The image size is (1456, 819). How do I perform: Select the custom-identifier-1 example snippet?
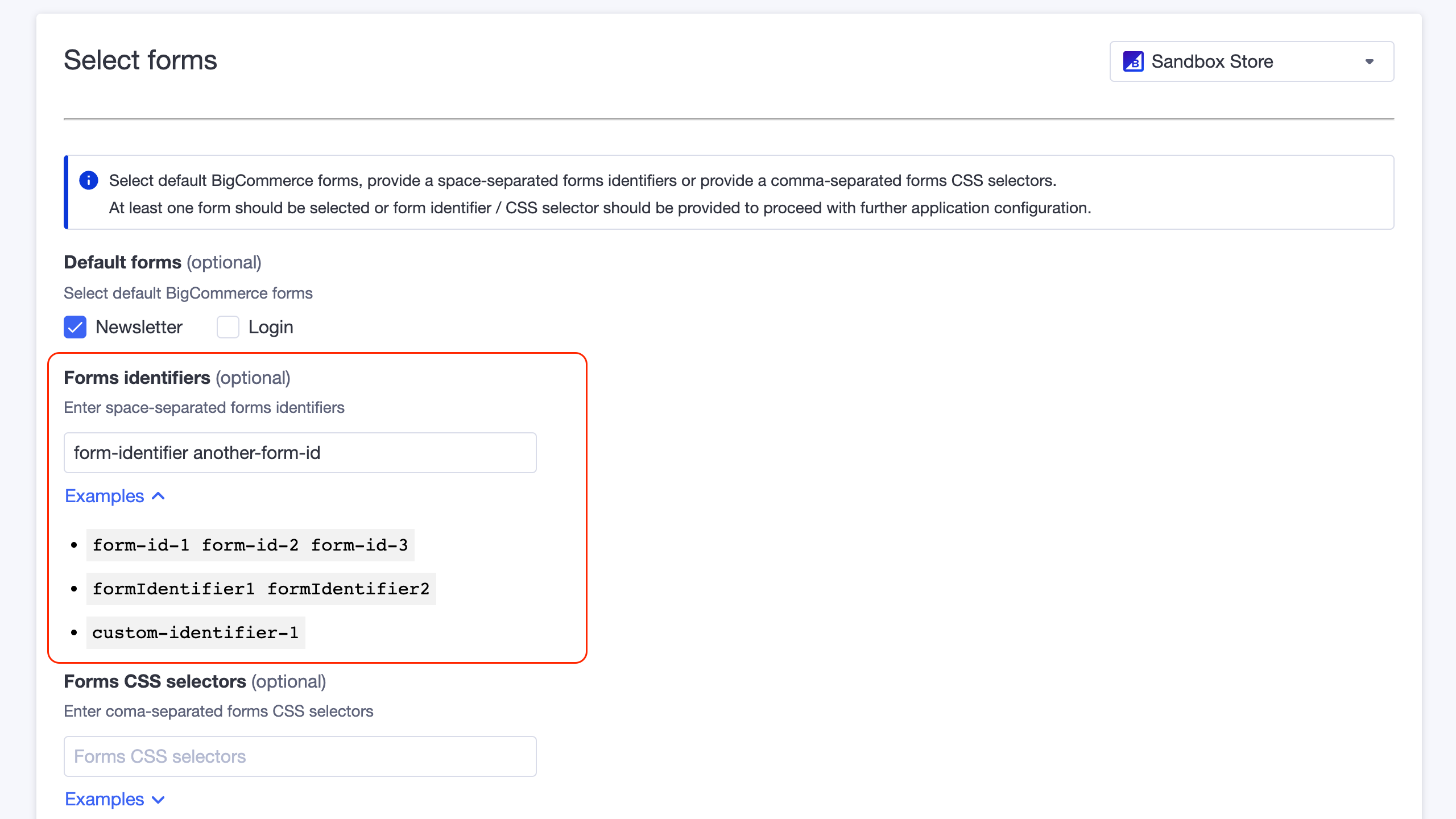point(195,632)
